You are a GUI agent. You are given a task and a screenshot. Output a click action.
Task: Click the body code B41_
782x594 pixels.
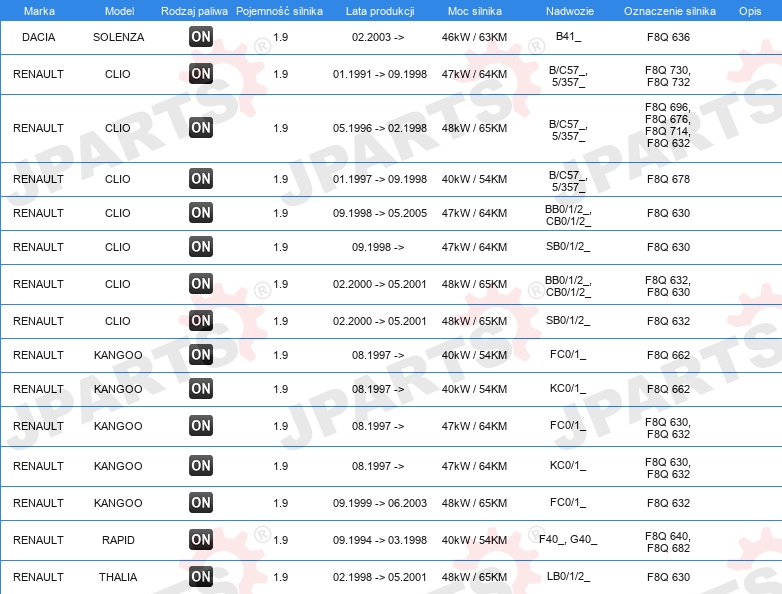(x=568, y=36)
